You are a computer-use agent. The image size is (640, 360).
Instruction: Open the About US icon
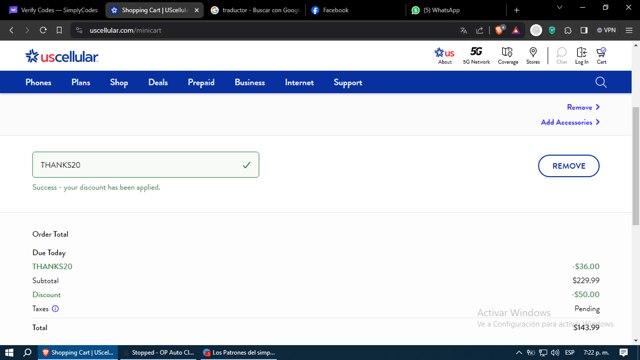(444, 56)
